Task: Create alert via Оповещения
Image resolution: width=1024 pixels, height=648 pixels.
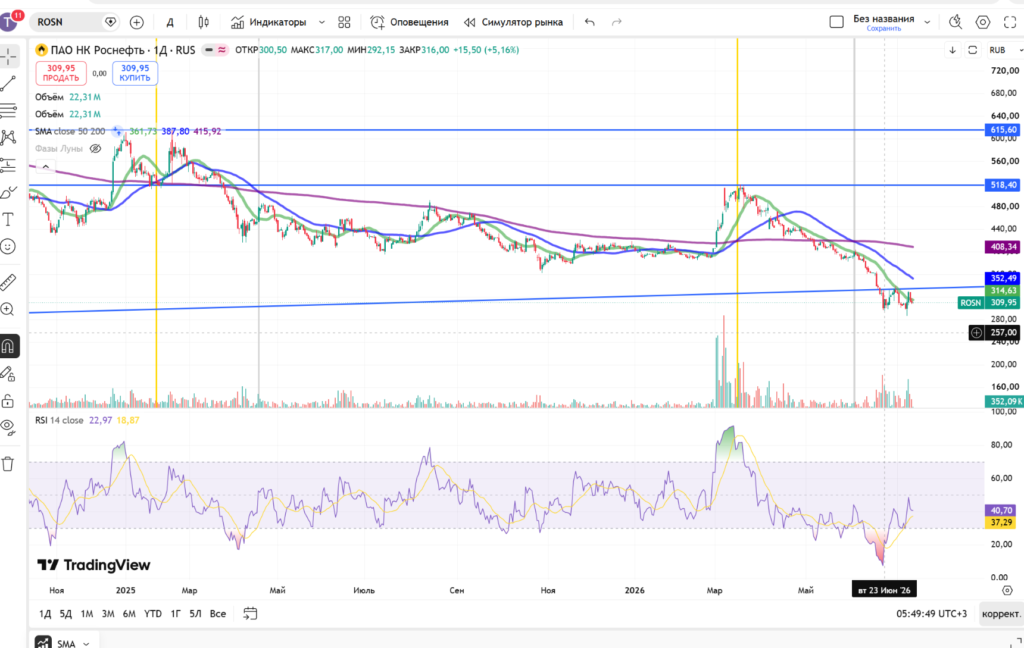Action: tap(409, 22)
